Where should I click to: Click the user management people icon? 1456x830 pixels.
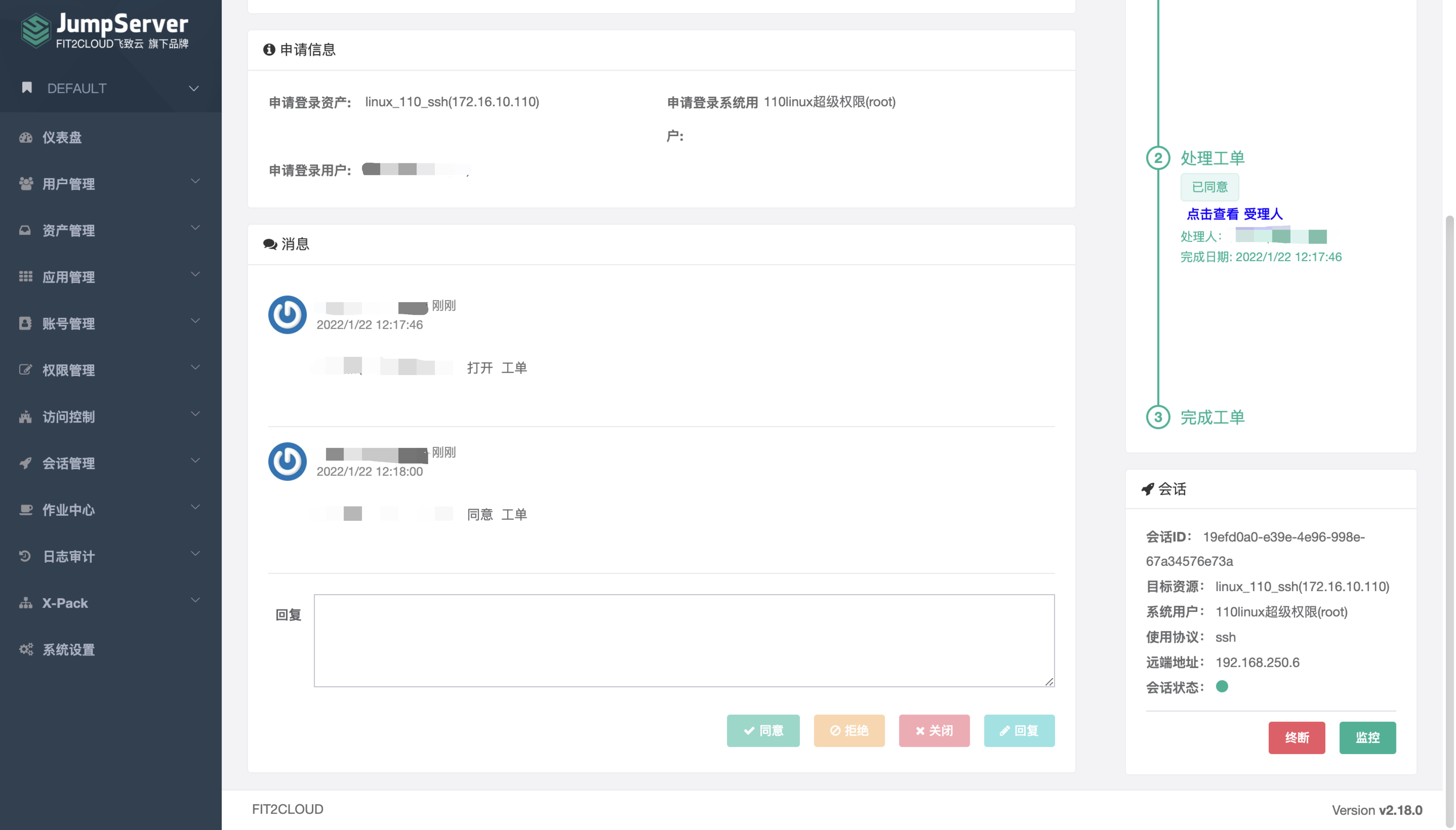(26, 184)
